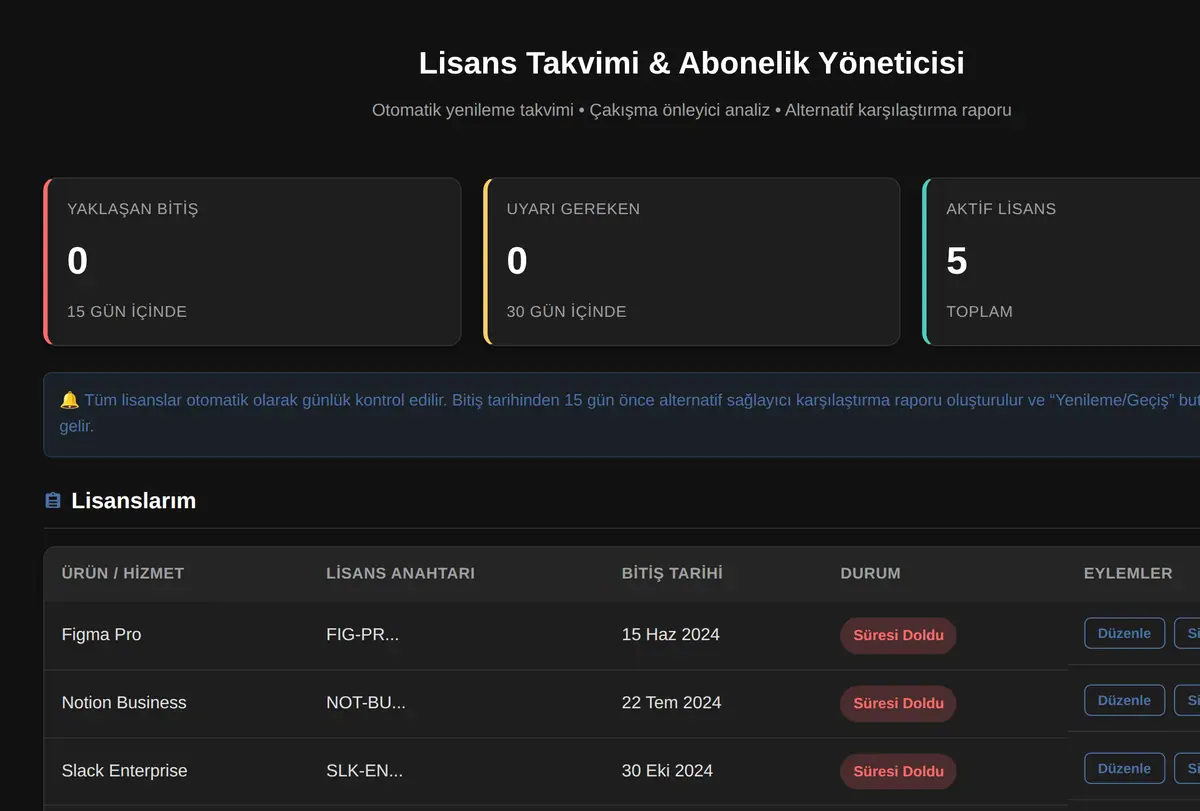Select the Slack Enterprise product name

click(124, 770)
